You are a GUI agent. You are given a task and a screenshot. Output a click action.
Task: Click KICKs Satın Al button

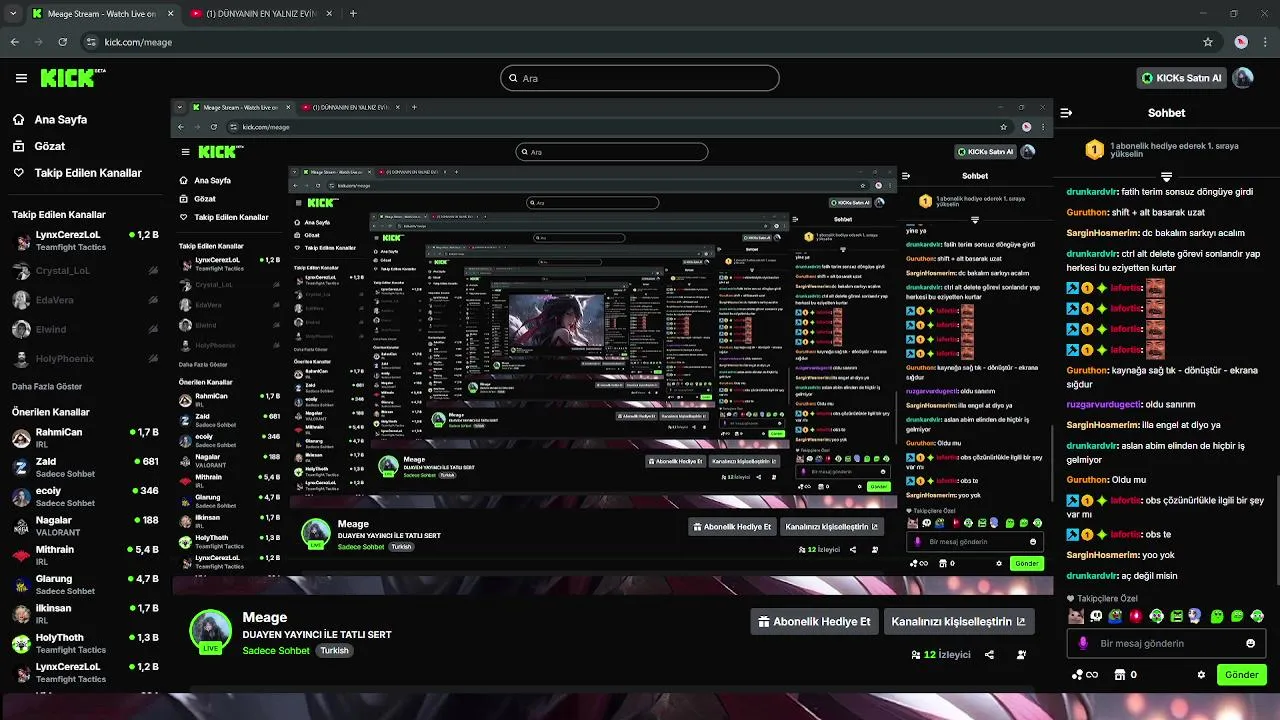(1181, 78)
